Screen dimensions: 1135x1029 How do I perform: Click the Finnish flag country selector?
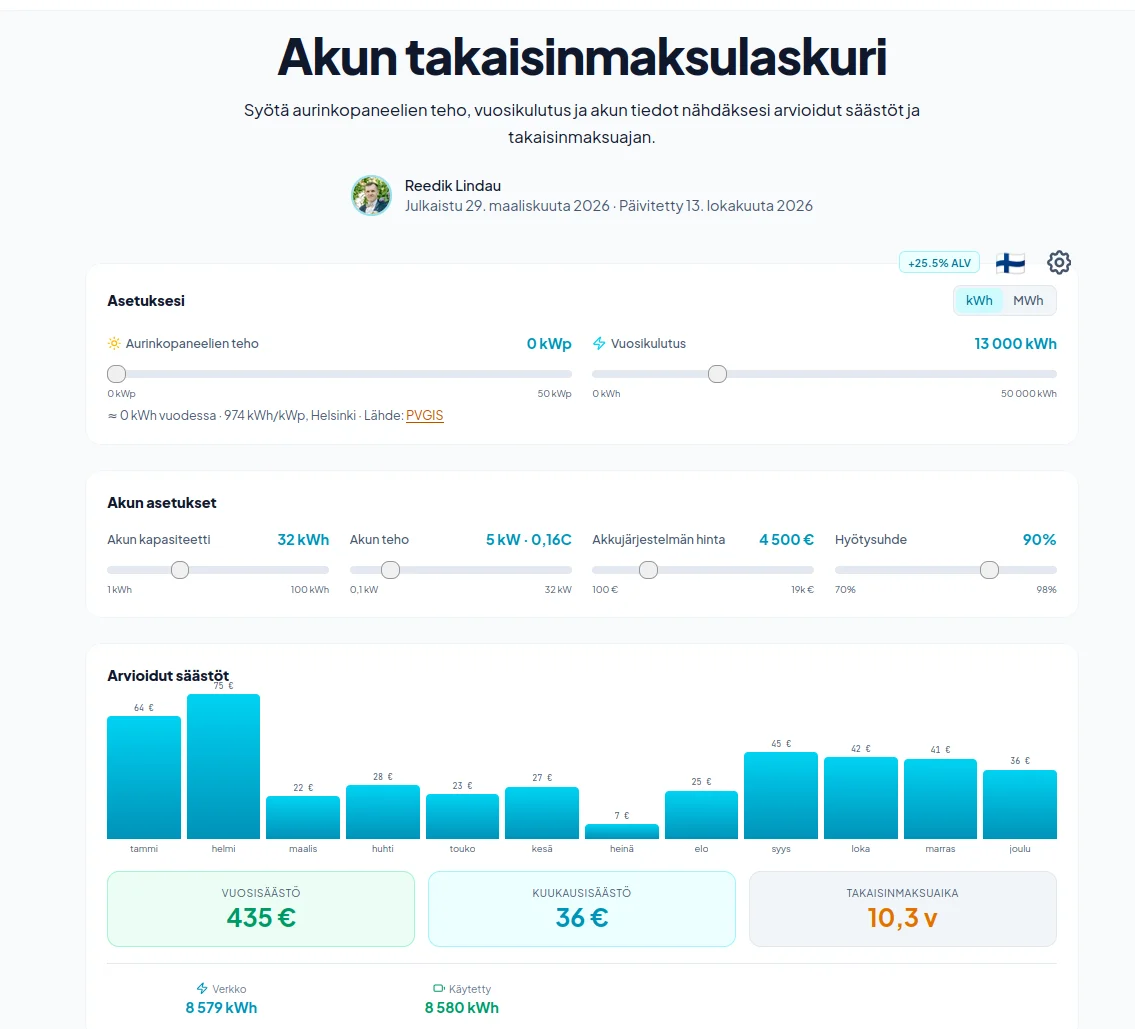pos(1010,263)
